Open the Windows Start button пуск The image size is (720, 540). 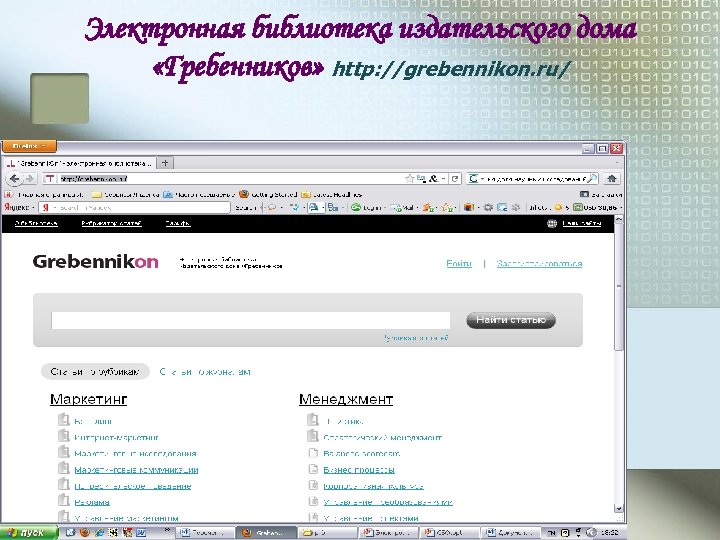[x=28, y=533]
